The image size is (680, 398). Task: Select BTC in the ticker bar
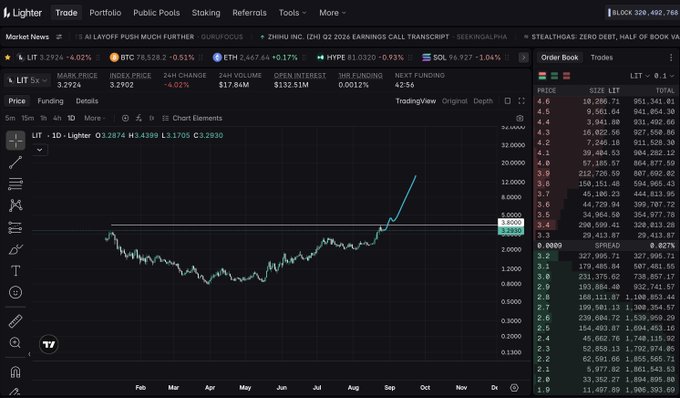[152, 57]
